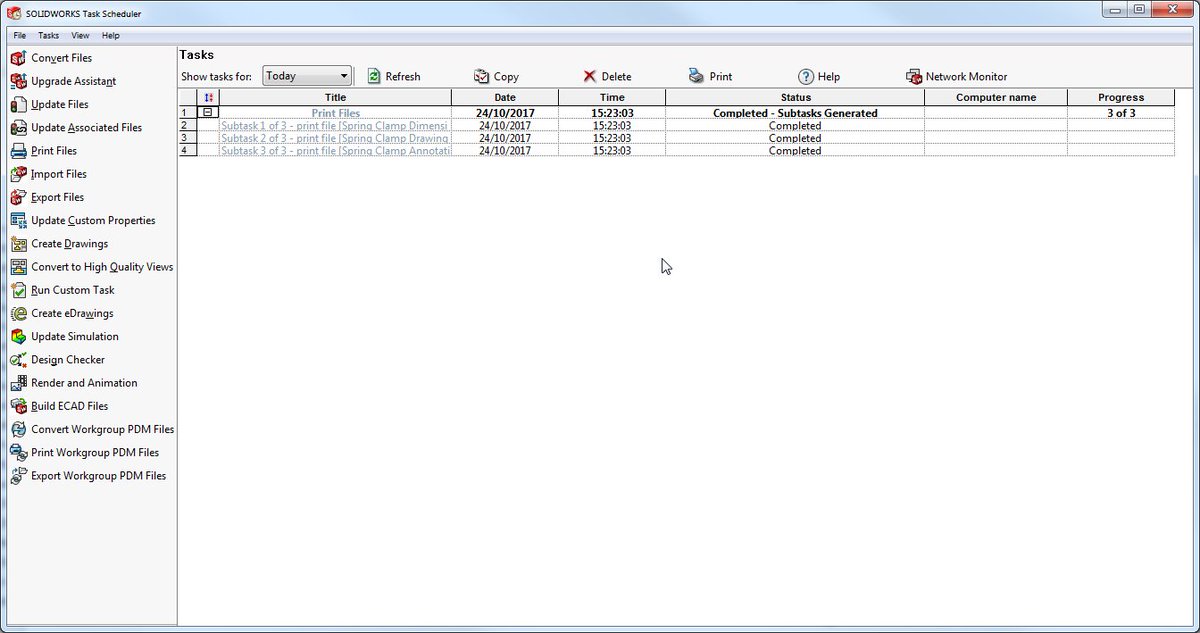The height and width of the screenshot is (633, 1200).
Task: Open Subtask 3 of 3 link
Action: click(336, 151)
